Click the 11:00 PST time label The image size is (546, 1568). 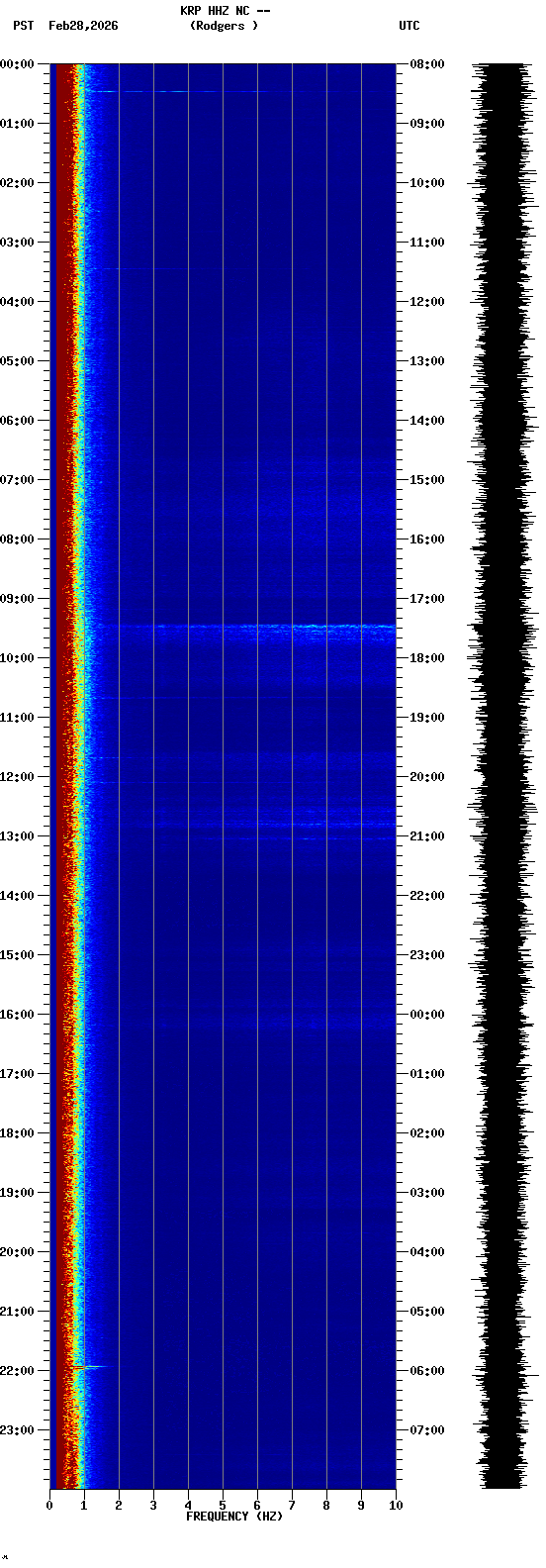pos(17,718)
